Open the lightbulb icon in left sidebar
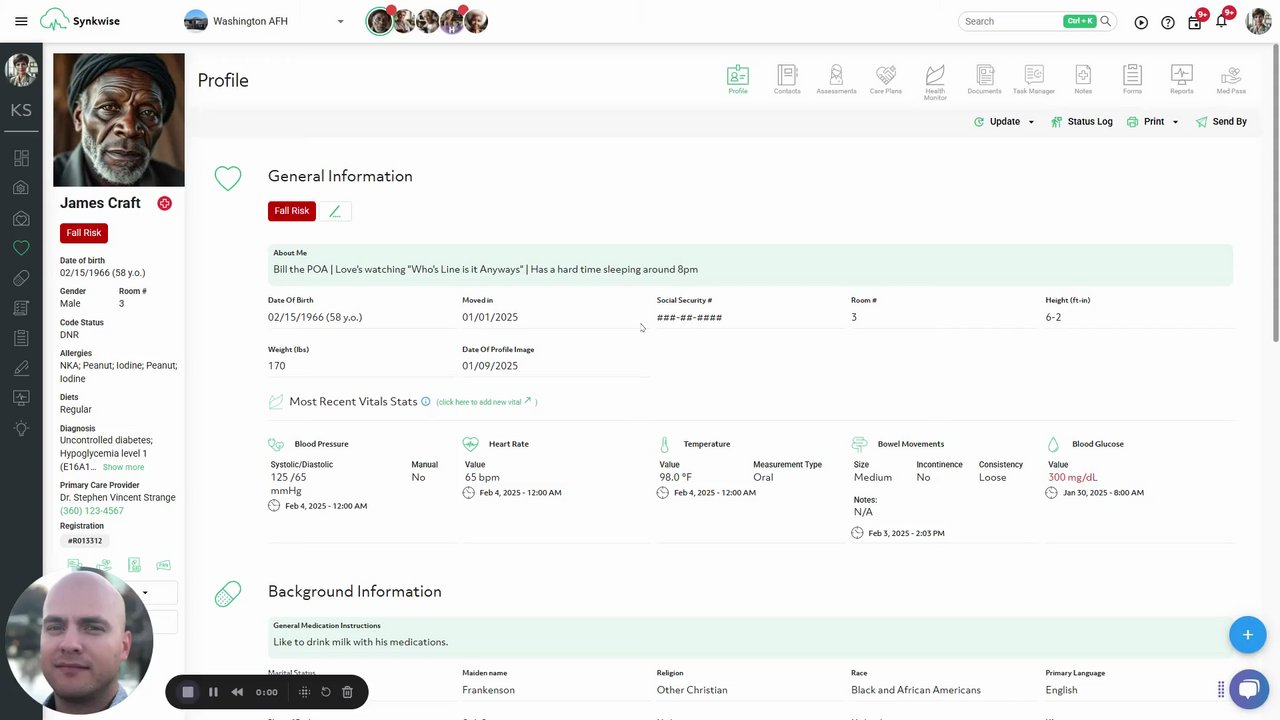The width and height of the screenshot is (1280, 720). pos(21,428)
